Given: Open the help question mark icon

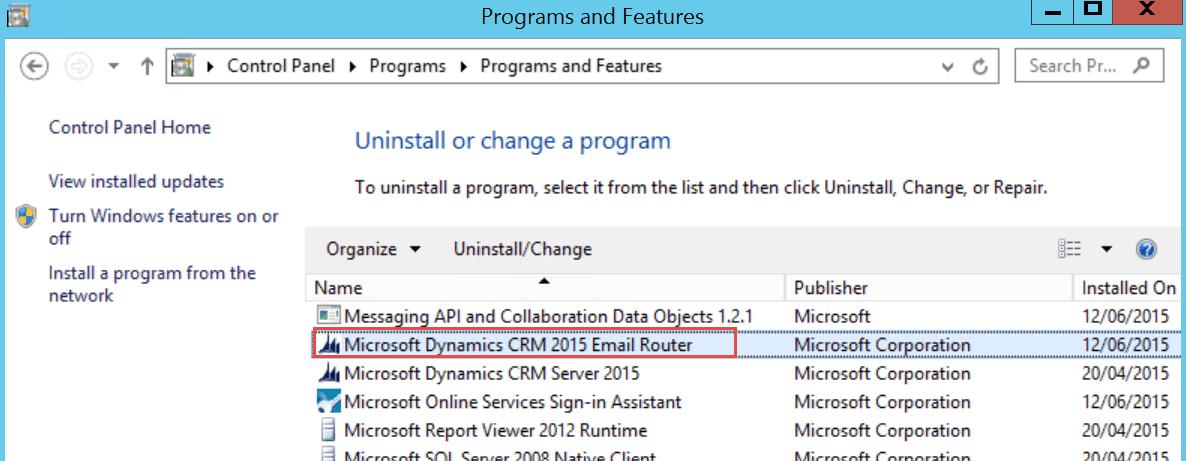Looking at the screenshot, I should tap(1146, 249).
